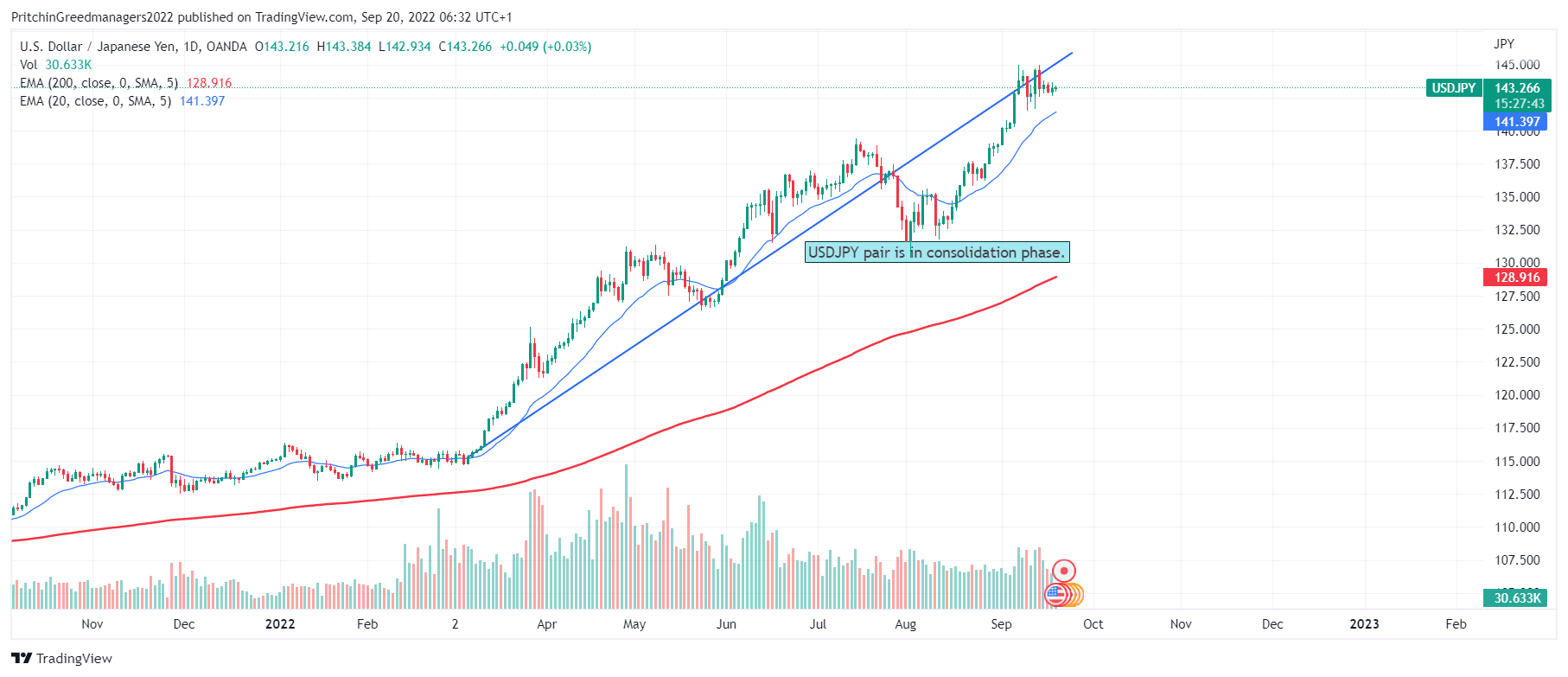Click the 125.000 price axis label
Screen dimensions: 1568x677
coord(1517,329)
